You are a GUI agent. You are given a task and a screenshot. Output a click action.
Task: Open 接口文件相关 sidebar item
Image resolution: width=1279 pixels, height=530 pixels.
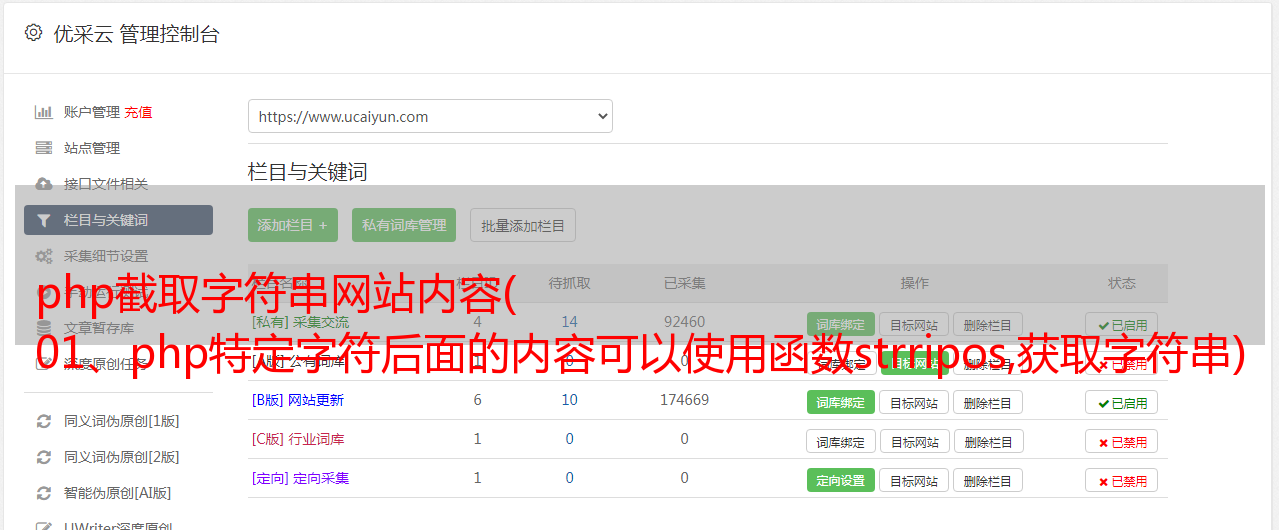[x=106, y=184]
